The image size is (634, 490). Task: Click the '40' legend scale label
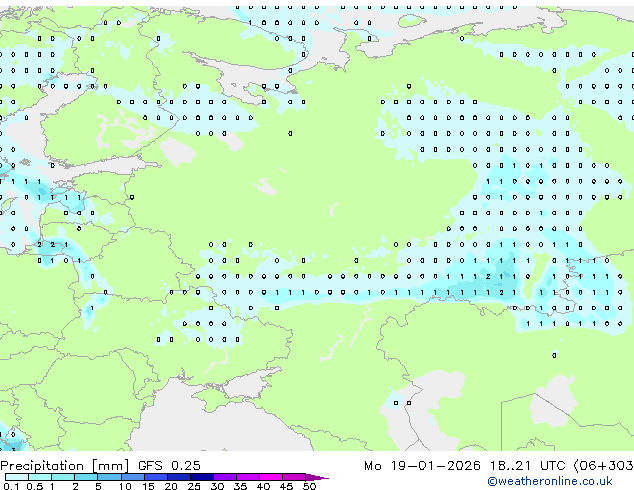(x=263, y=486)
